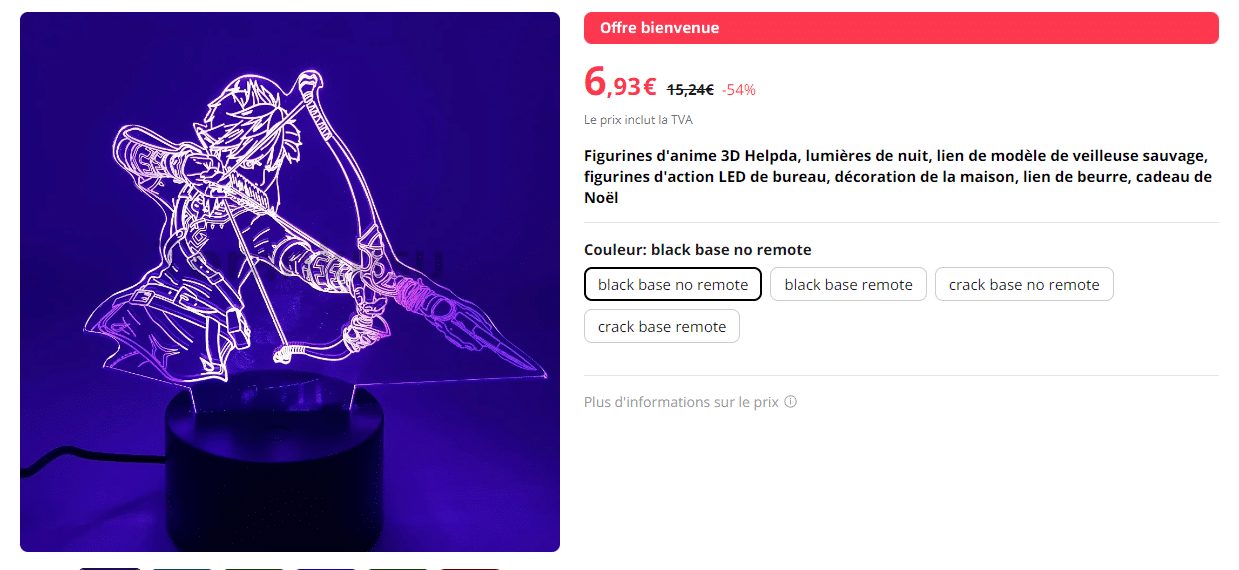
Task: Open the main purple LED lamp product image
Action: pos(290,282)
